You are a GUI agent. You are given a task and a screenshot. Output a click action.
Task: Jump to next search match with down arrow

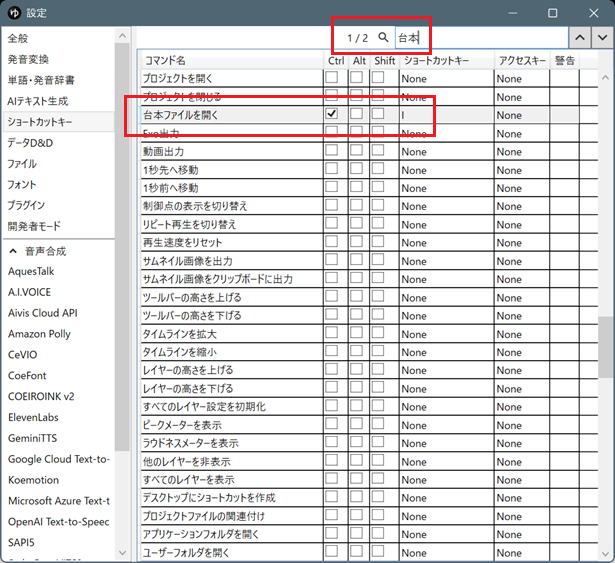coord(601,38)
